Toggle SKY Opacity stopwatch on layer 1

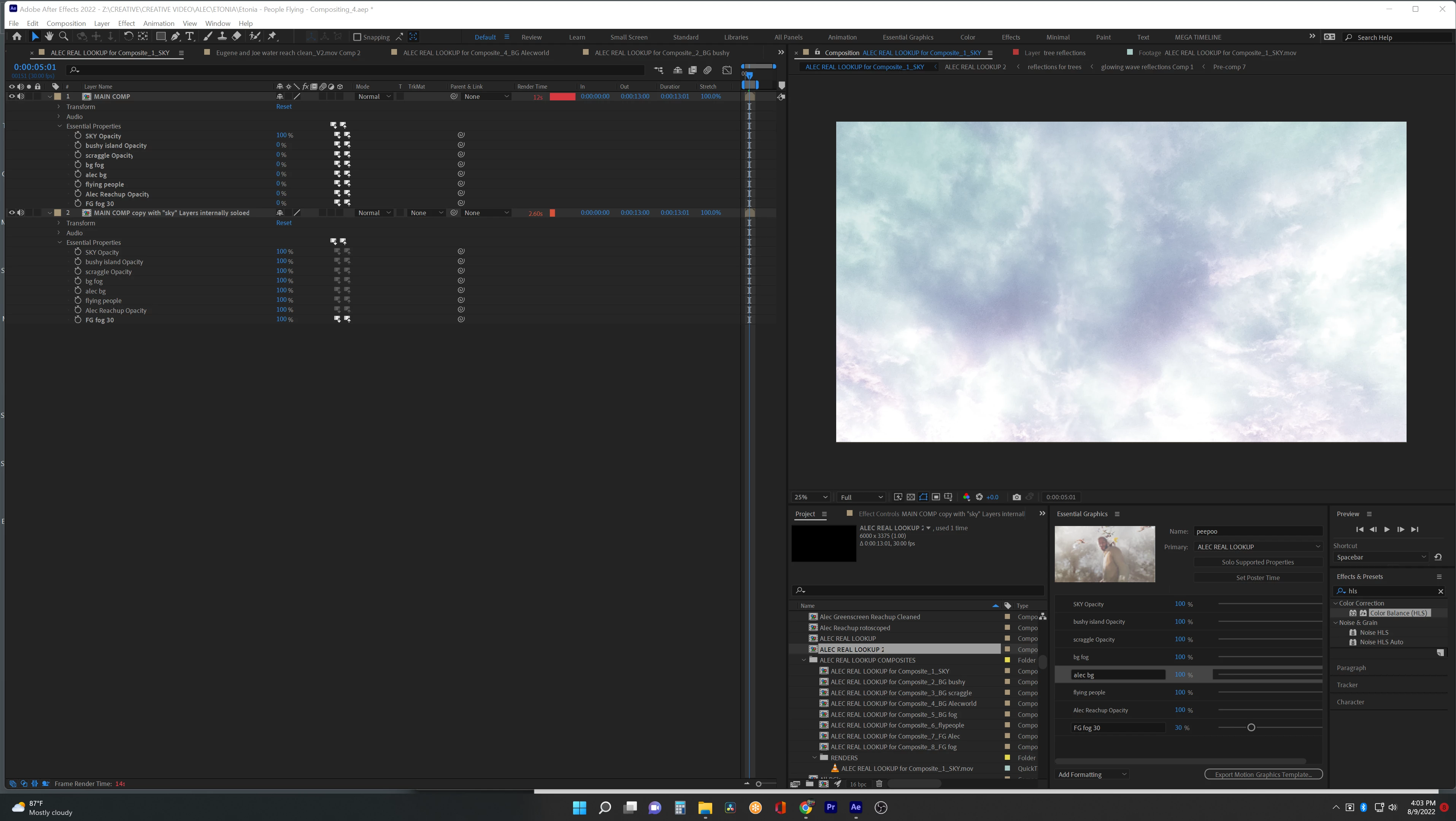coord(78,136)
